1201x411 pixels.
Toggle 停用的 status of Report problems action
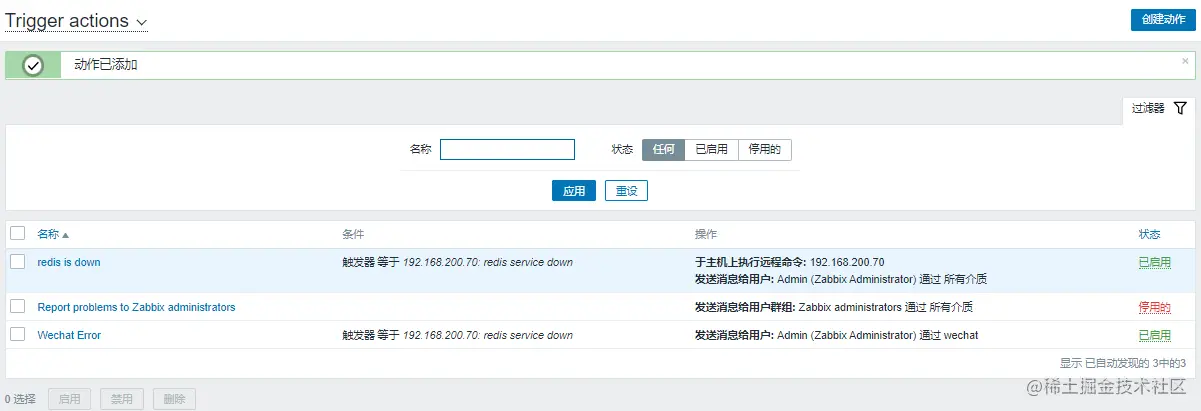(1154, 307)
